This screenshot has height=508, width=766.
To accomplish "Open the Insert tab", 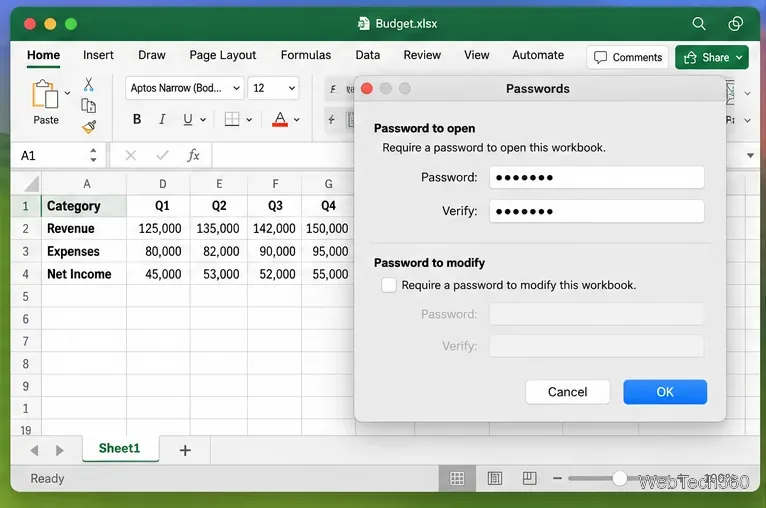I will (x=98, y=55).
